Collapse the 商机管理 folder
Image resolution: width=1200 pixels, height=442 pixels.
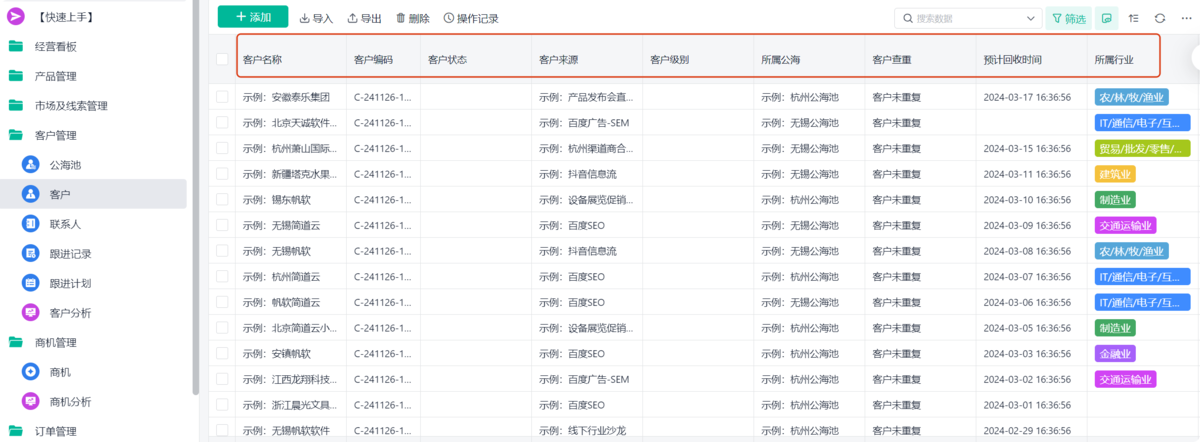(16, 342)
